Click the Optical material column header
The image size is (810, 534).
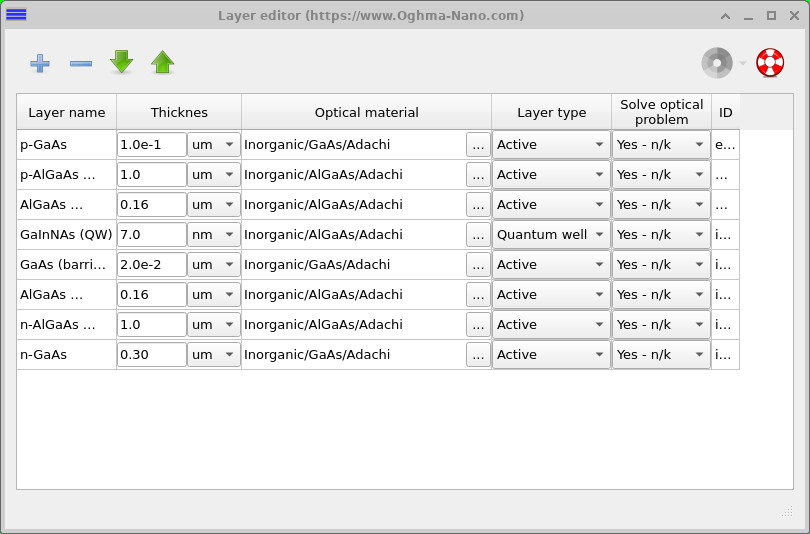coord(366,112)
